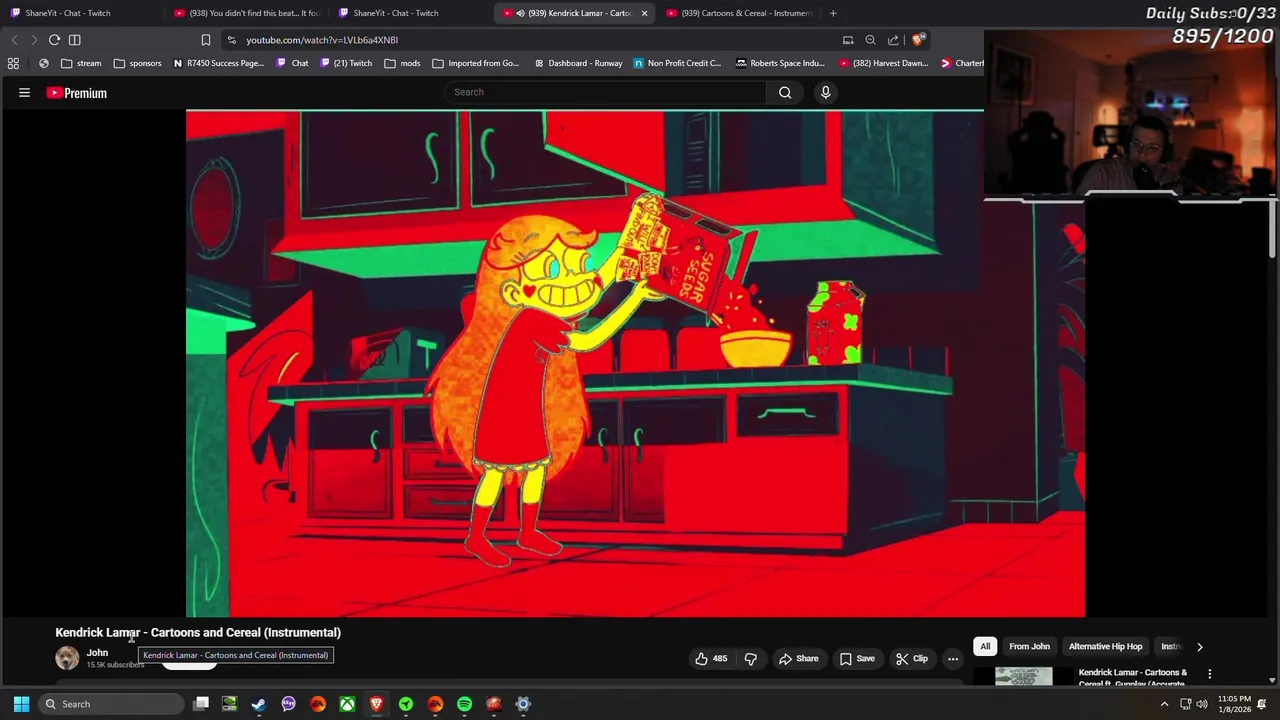Dislike the Kendrick Lamar instrumental video
The image size is (1280, 720).
pos(750,659)
